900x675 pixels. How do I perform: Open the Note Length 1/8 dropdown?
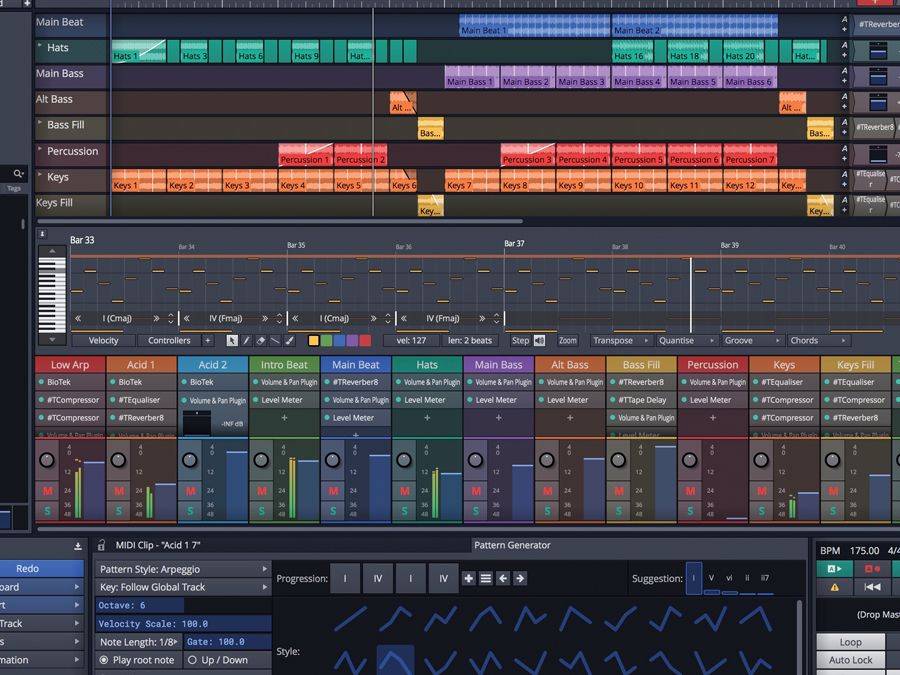pos(138,642)
